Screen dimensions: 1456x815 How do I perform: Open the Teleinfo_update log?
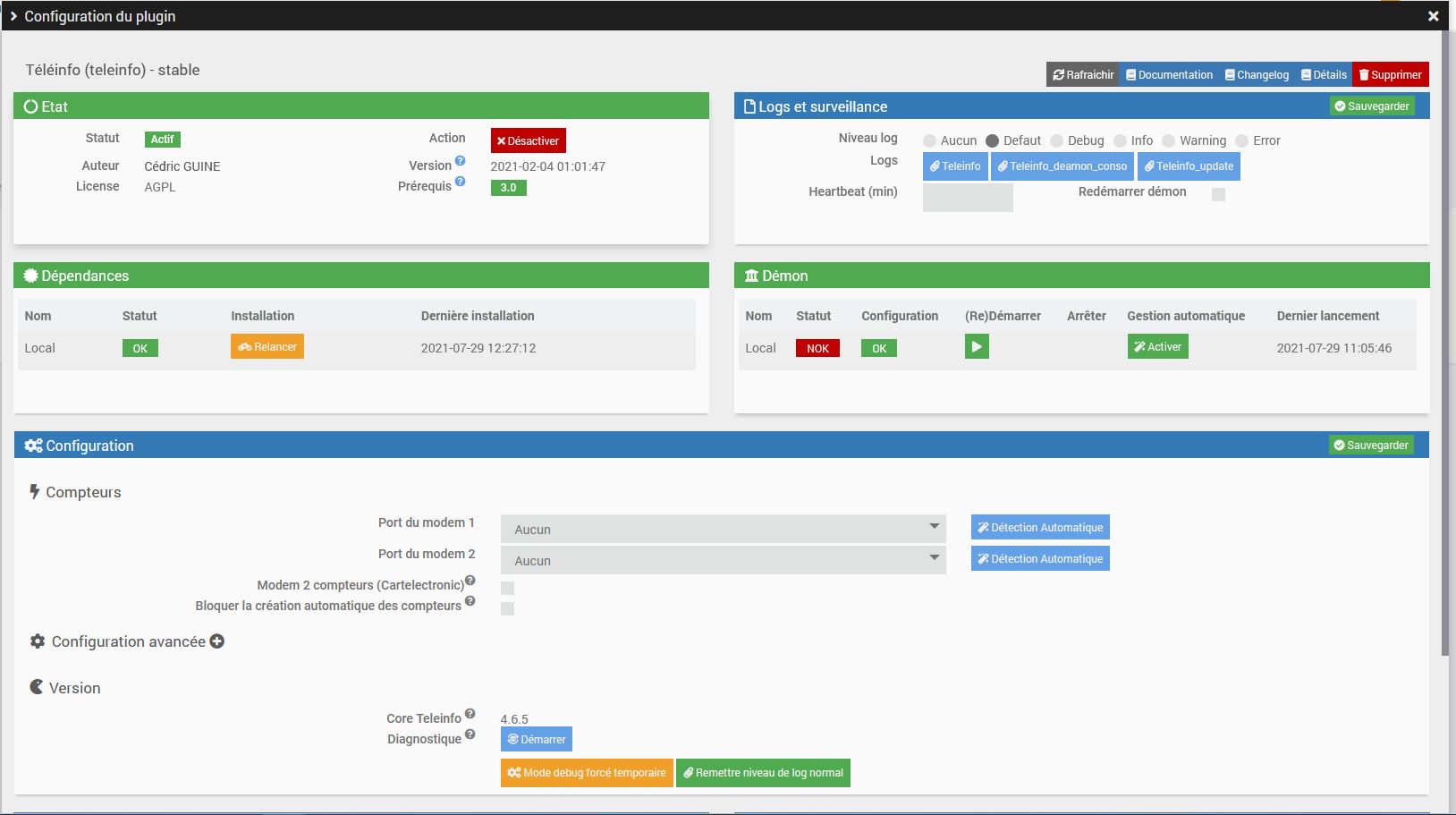(1189, 166)
